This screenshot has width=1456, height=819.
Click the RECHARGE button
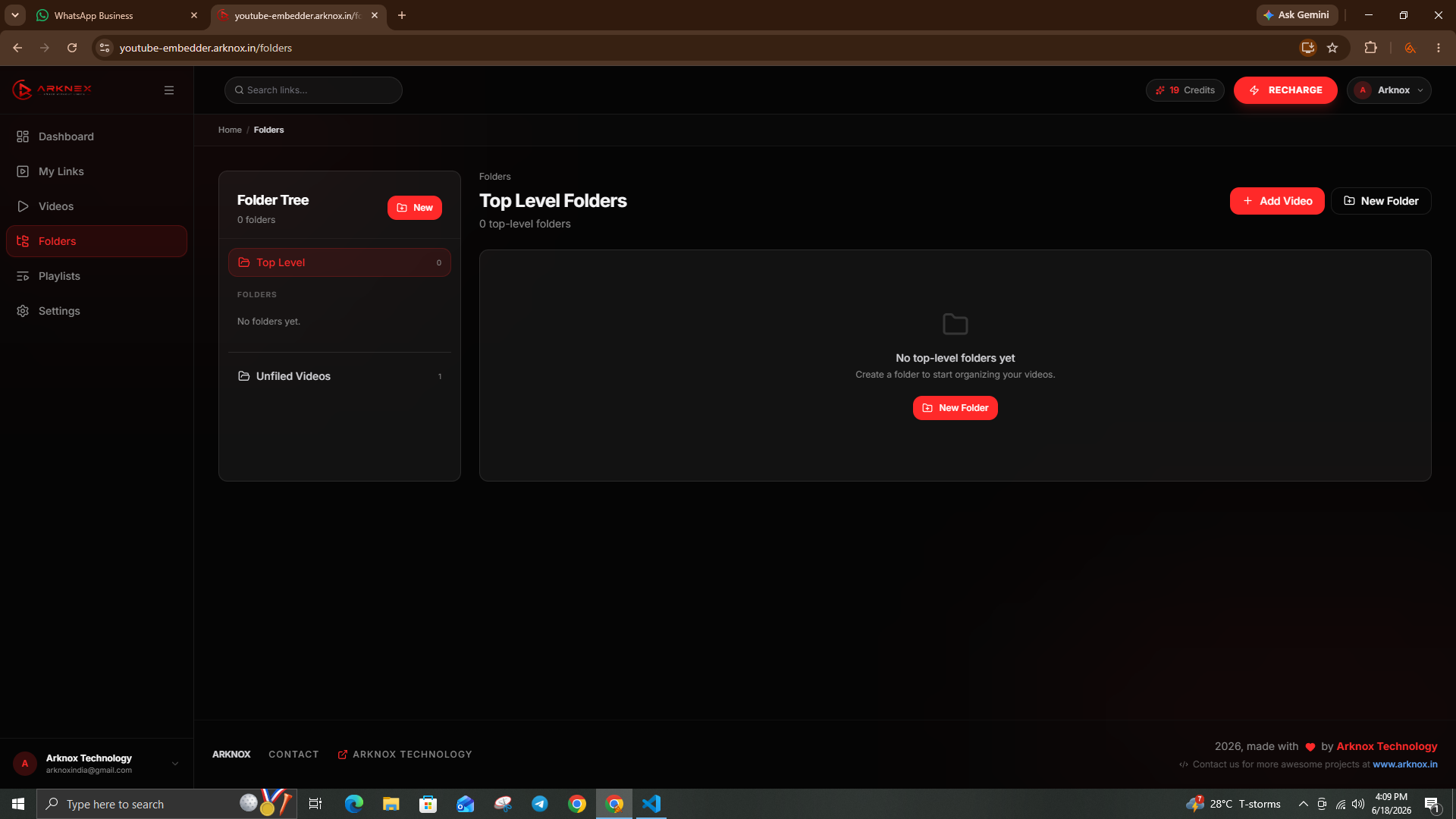click(x=1285, y=90)
